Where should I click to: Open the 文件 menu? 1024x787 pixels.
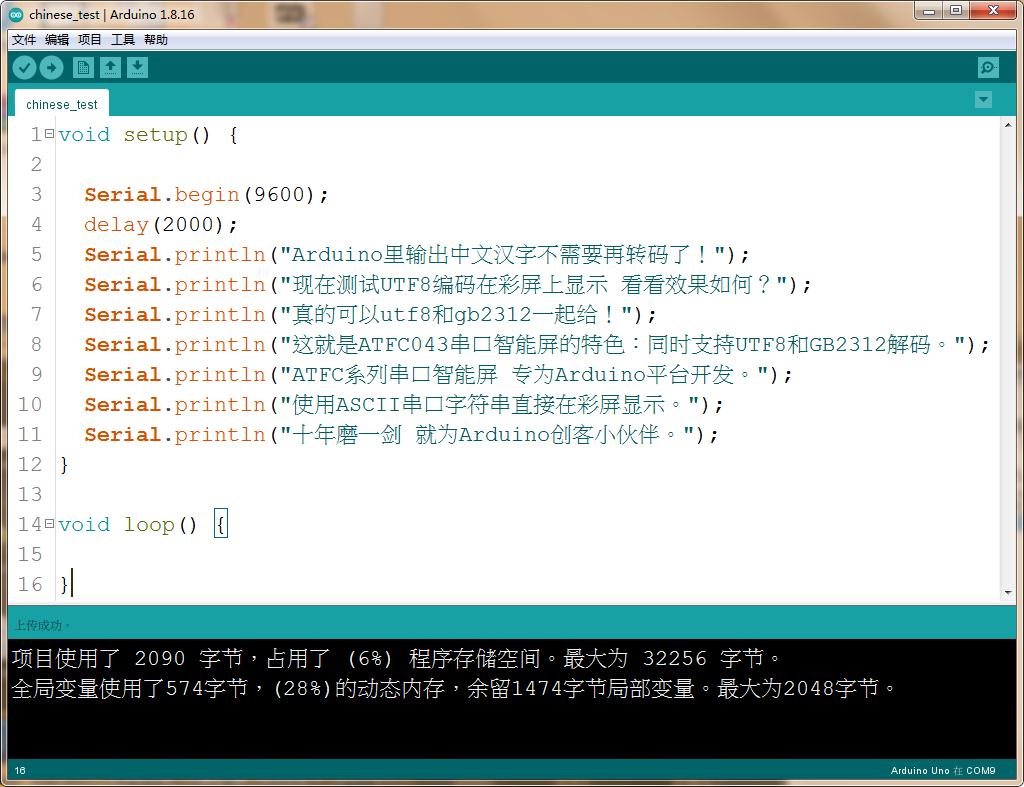point(24,40)
